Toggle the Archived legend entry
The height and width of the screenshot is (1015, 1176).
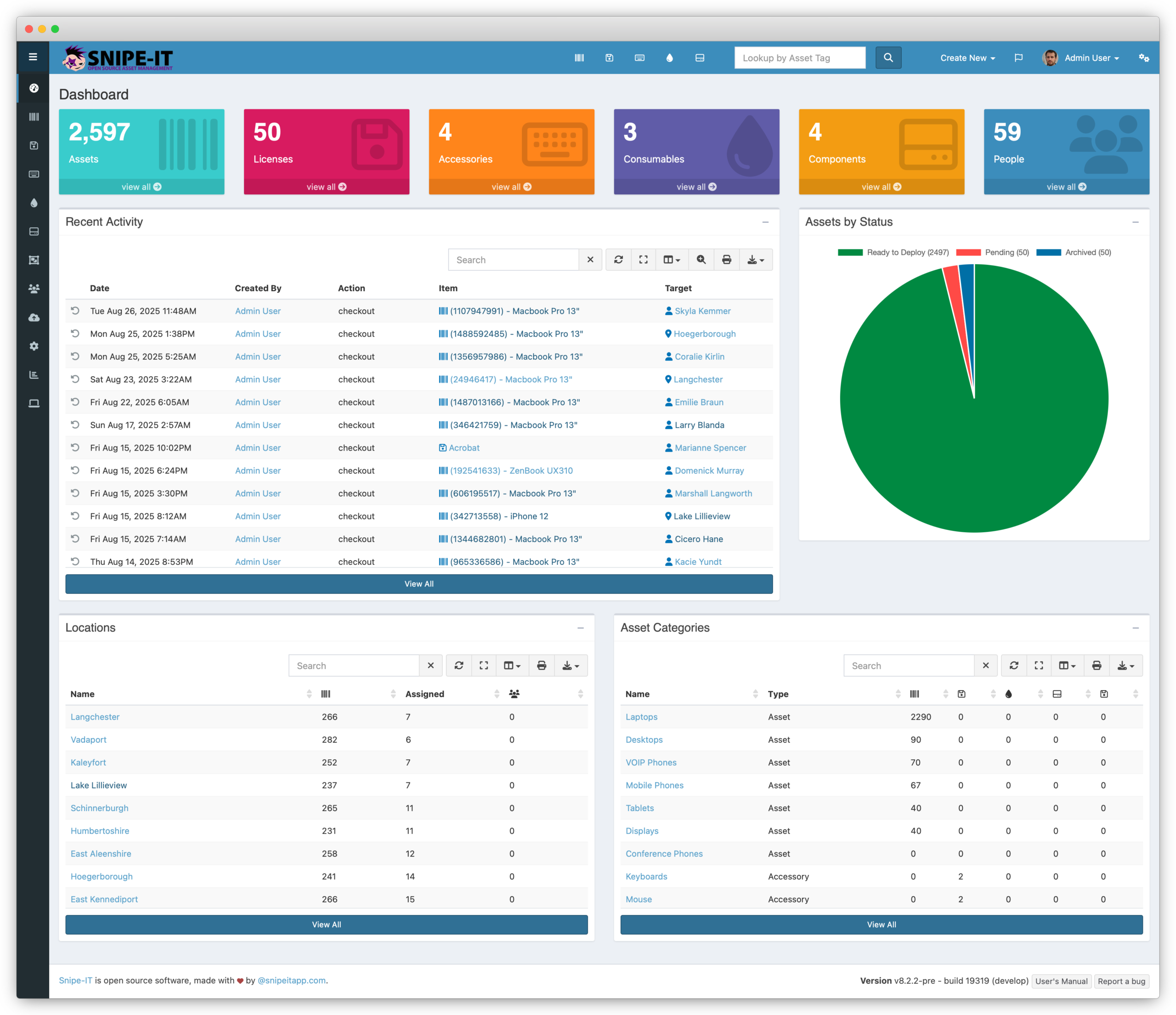point(1074,253)
